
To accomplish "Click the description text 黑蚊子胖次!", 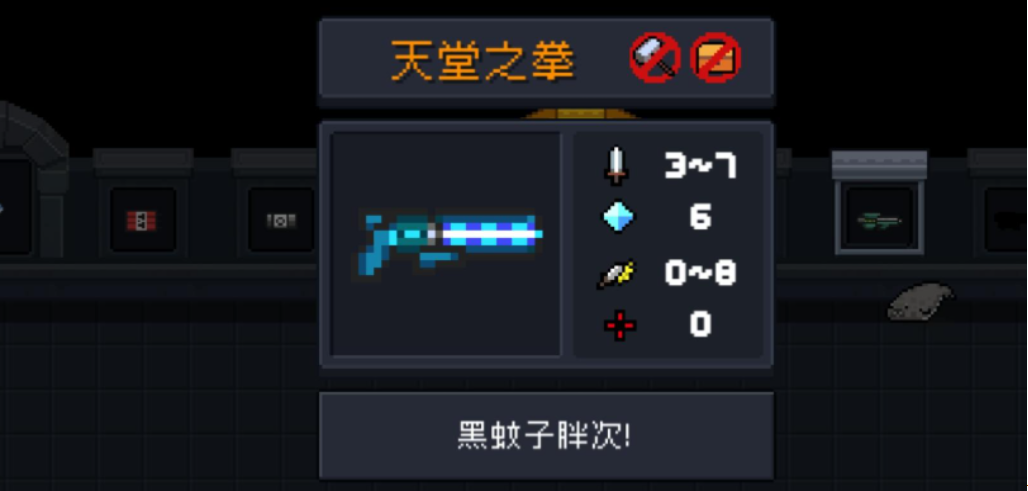I will [544, 436].
